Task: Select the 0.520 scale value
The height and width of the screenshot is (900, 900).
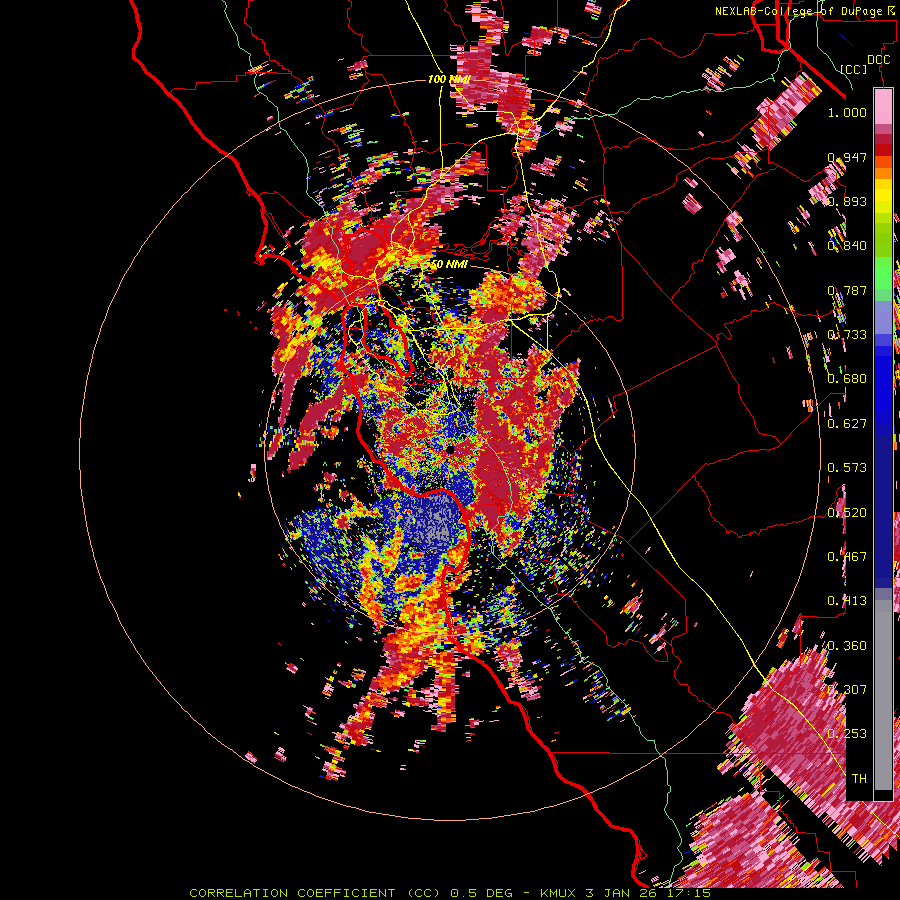Action: [847, 513]
